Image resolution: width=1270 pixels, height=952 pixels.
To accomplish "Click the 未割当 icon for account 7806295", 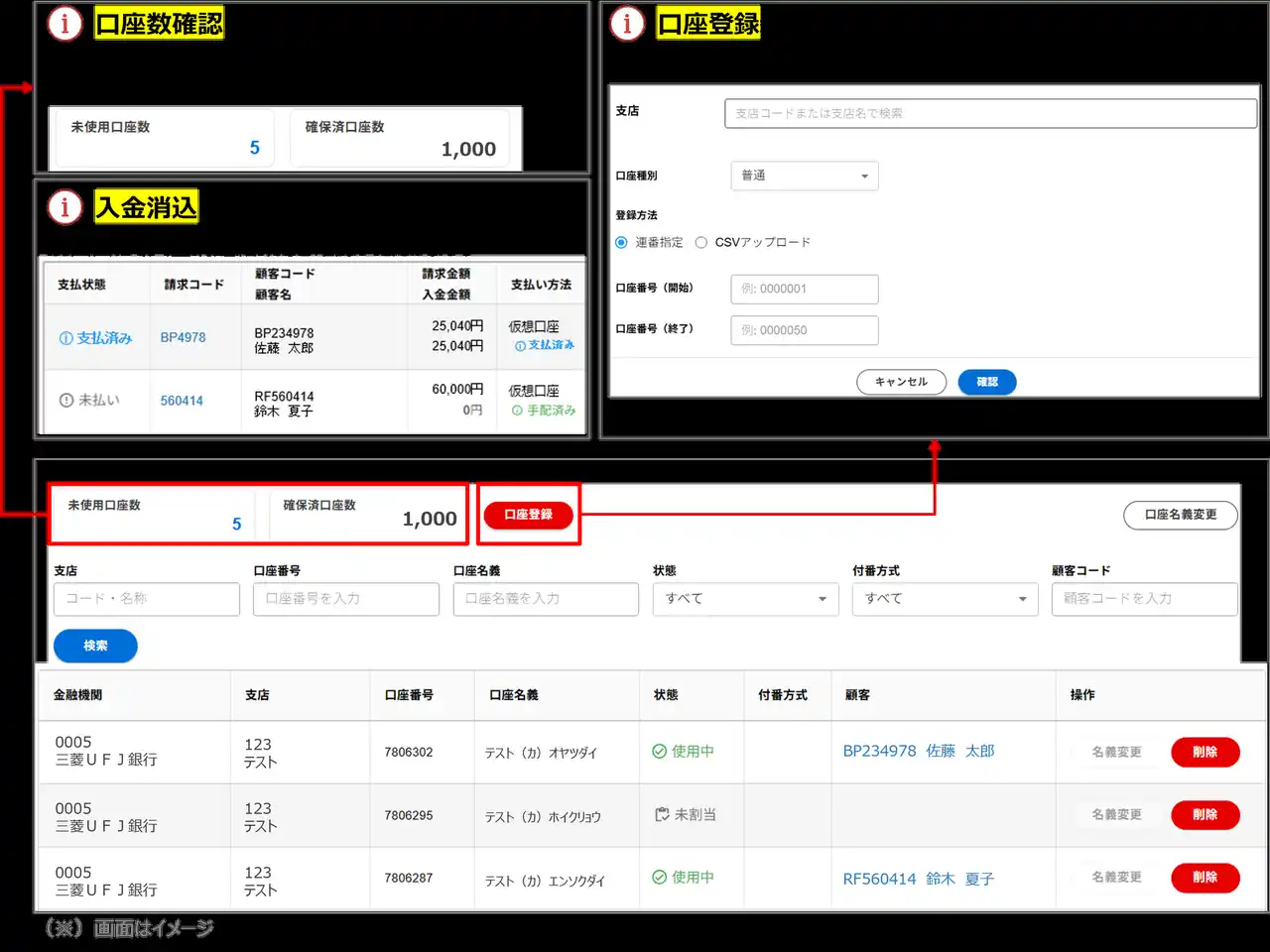I will tap(662, 814).
